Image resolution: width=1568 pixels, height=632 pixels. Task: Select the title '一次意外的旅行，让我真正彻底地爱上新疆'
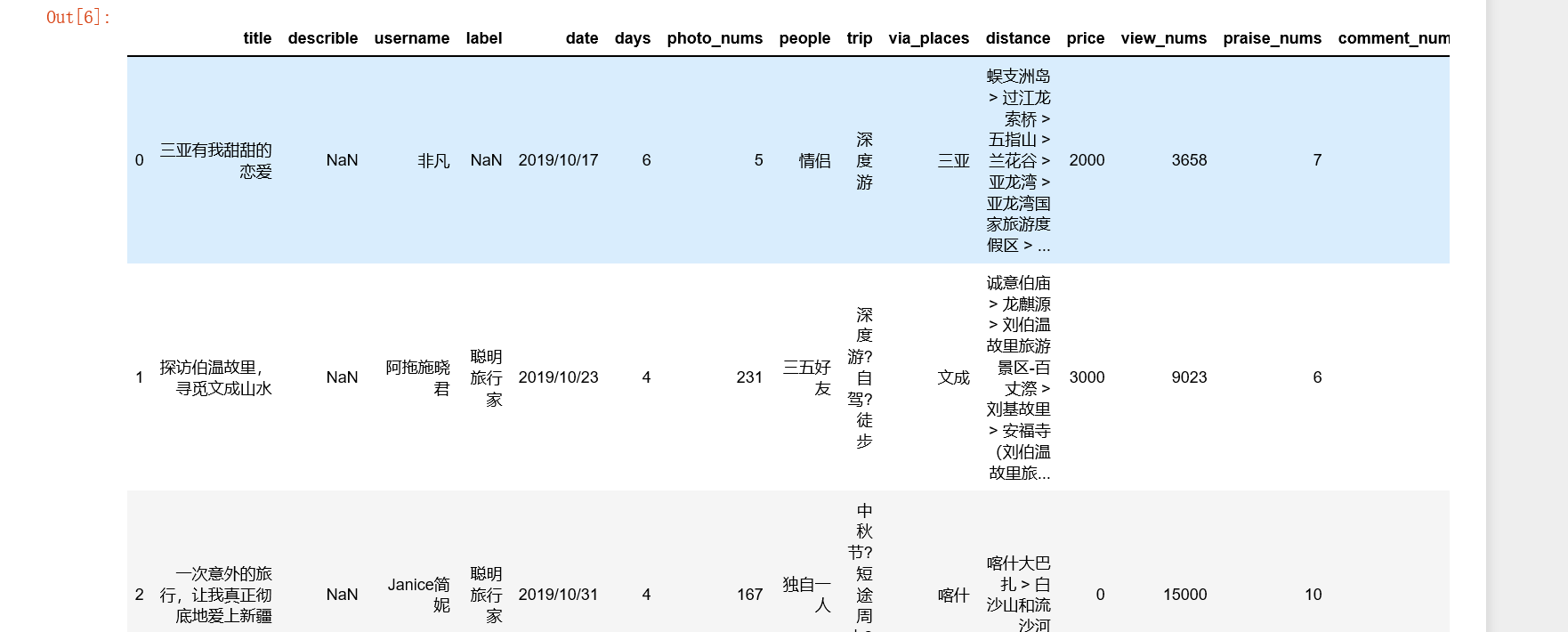[x=216, y=595]
